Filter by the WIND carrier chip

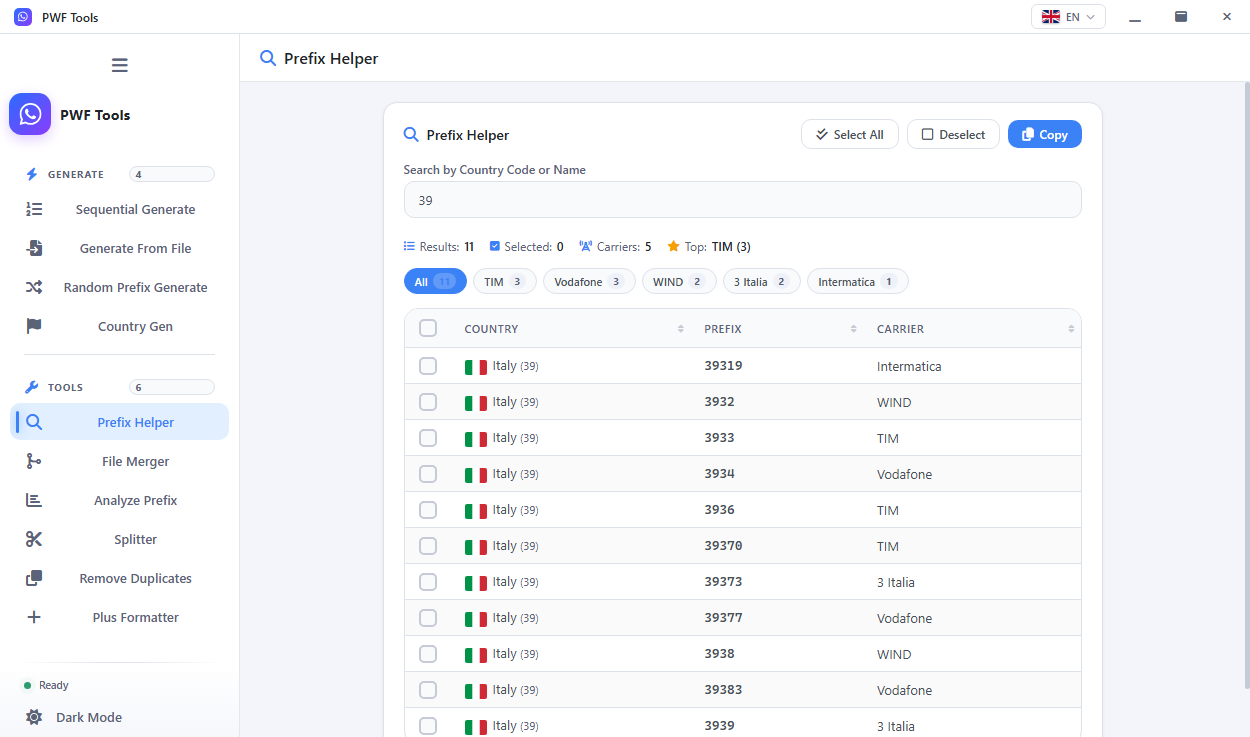click(x=679, y=282)
